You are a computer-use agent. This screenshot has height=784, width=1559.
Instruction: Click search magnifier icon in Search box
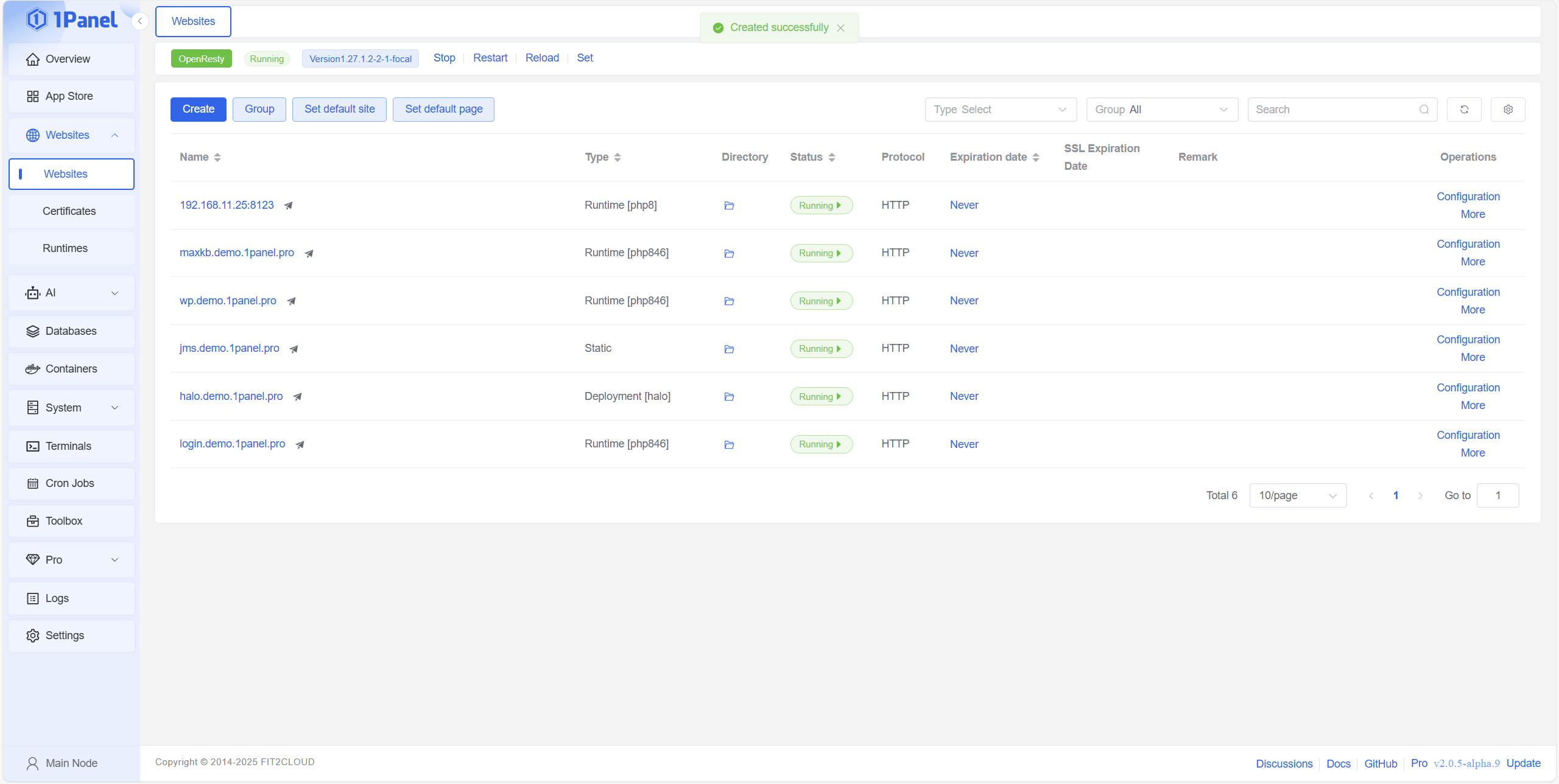(1424, 110)
